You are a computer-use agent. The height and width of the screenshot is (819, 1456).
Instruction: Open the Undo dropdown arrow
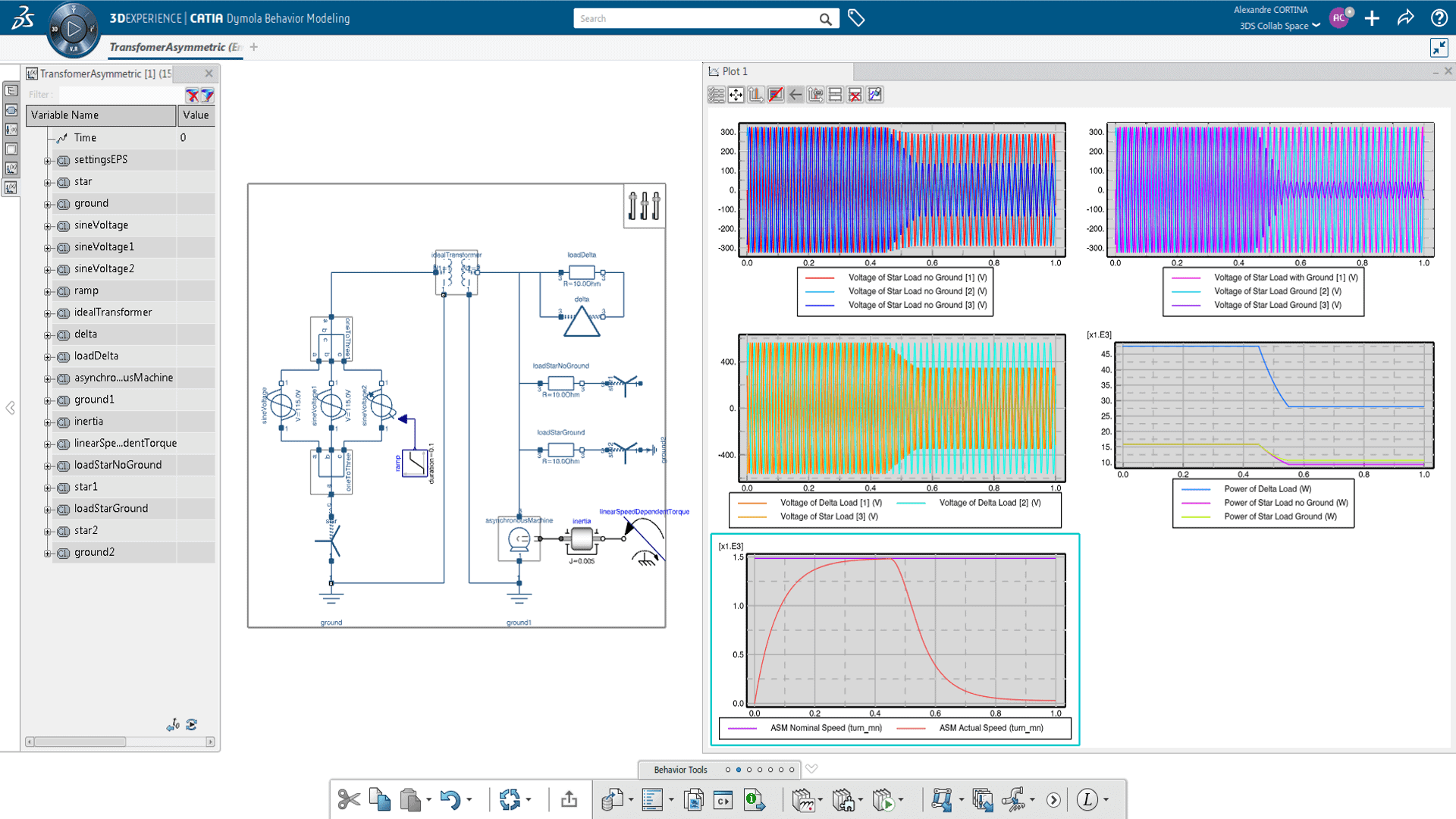[x=469, y=800]
